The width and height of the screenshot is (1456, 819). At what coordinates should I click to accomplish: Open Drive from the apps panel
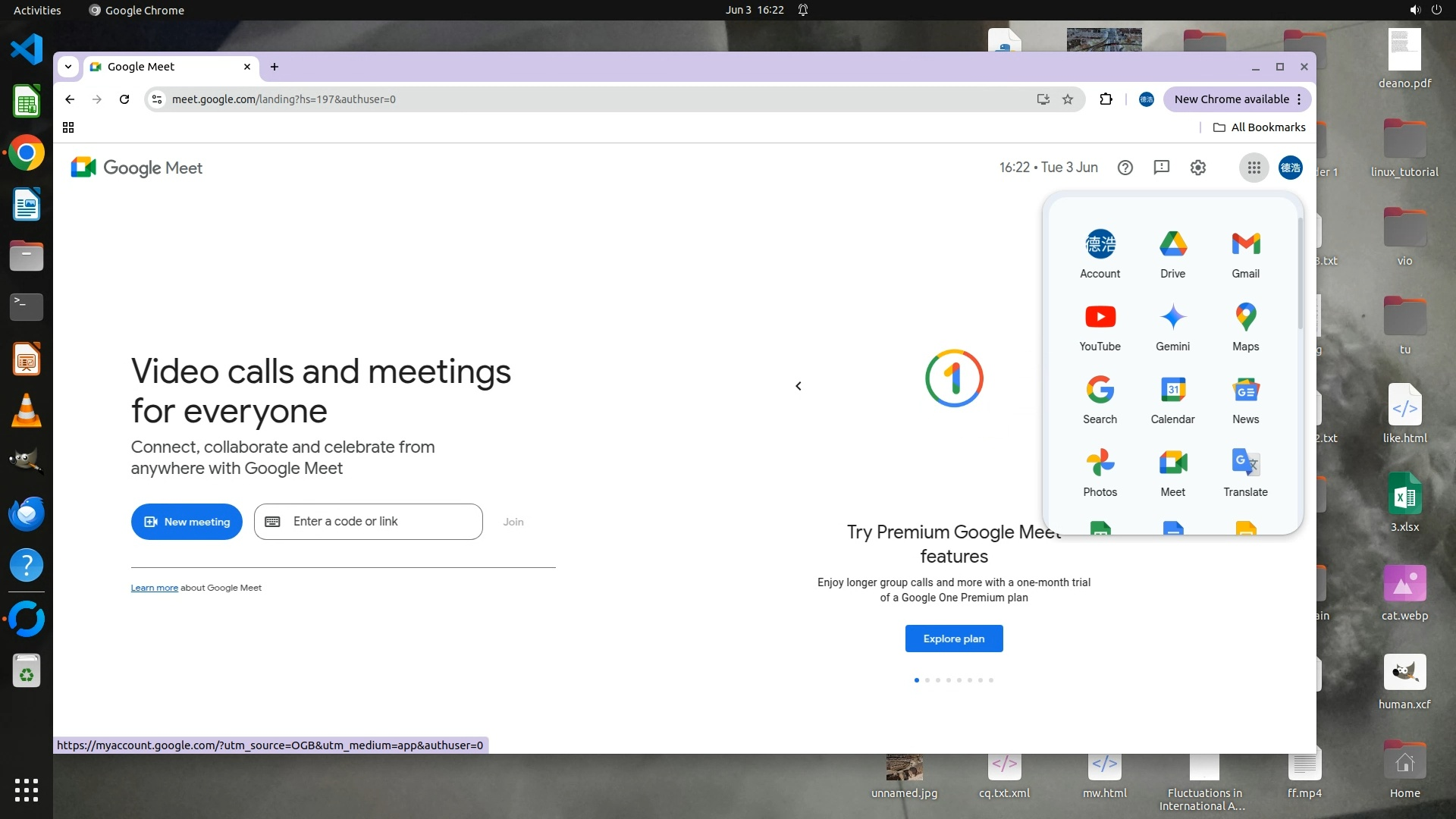(1172, 253)
